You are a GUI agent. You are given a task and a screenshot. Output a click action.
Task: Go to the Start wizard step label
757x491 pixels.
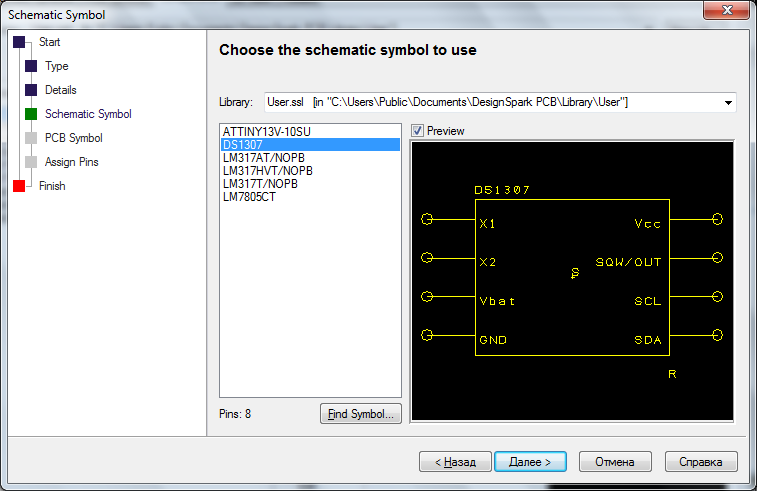tap(49, 42)
